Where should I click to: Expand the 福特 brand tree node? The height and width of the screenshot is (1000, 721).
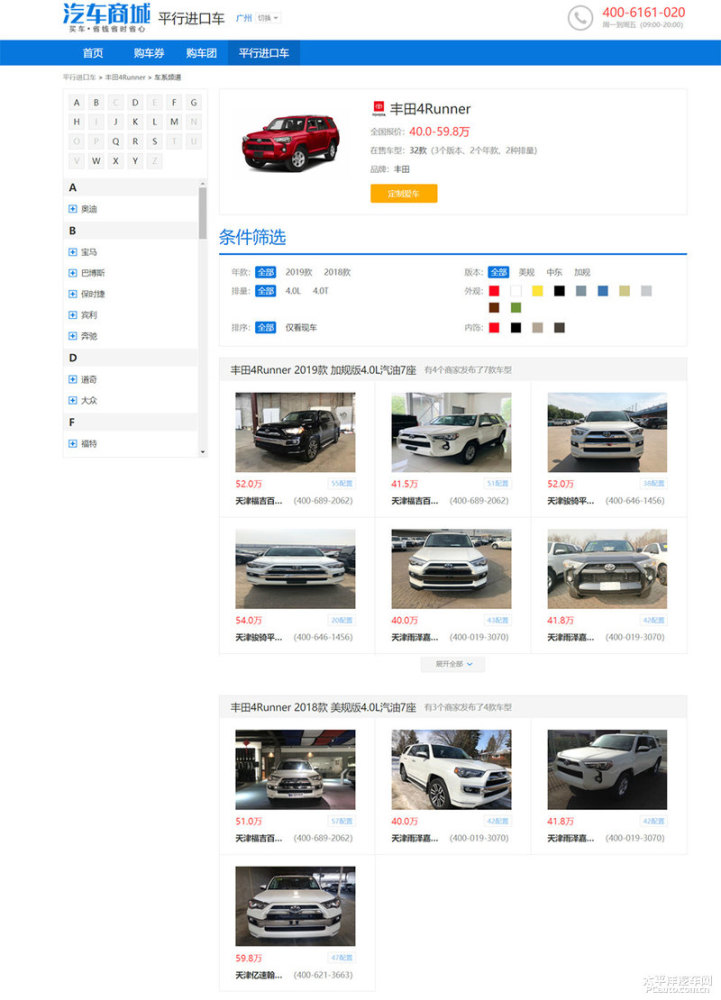pos(73,444)
